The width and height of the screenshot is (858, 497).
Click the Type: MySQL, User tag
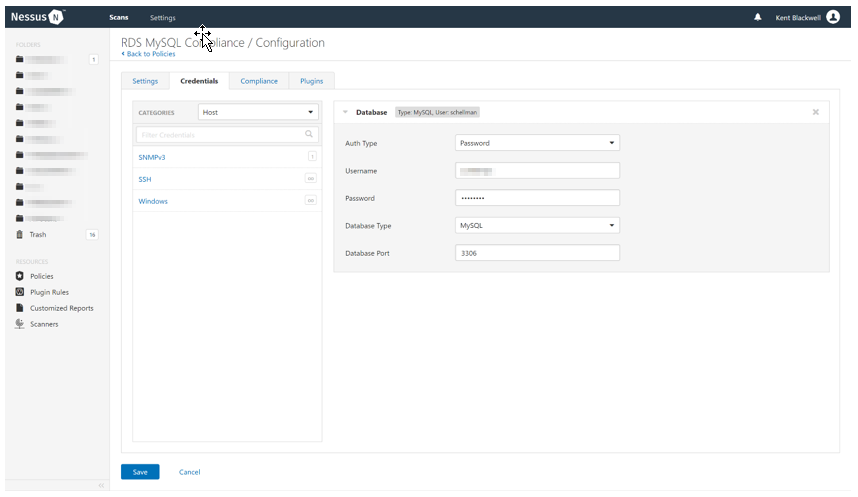437,112
